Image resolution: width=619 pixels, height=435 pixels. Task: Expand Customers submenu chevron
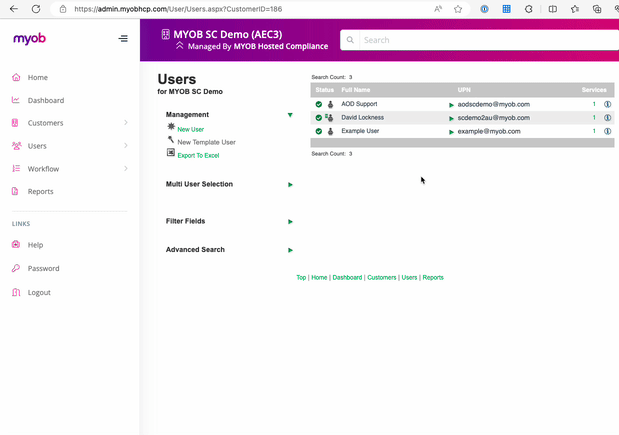(x=125, y=123)
